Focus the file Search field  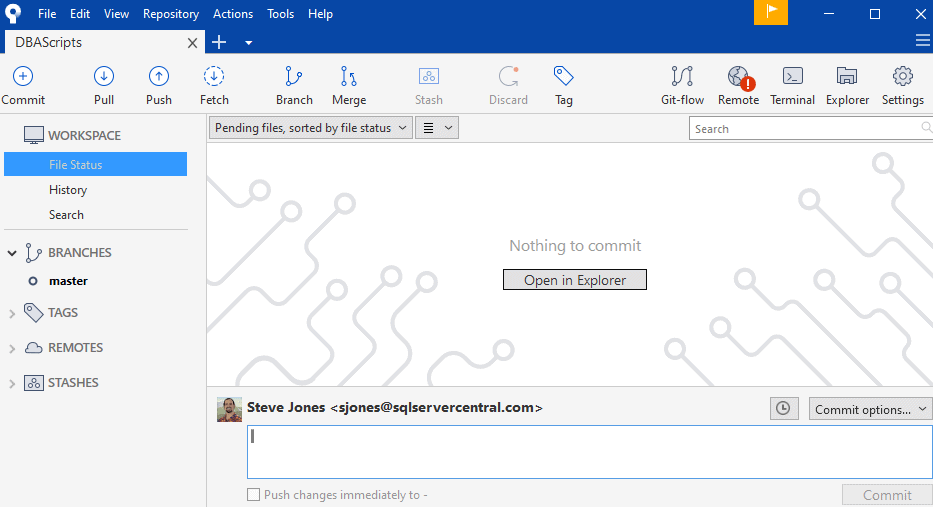(810, 129)
